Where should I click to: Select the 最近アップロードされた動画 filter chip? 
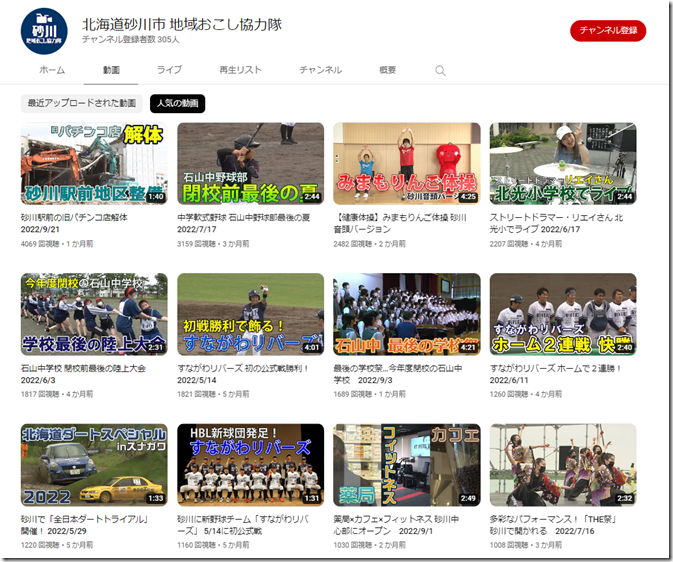click(x=82, y=103)
